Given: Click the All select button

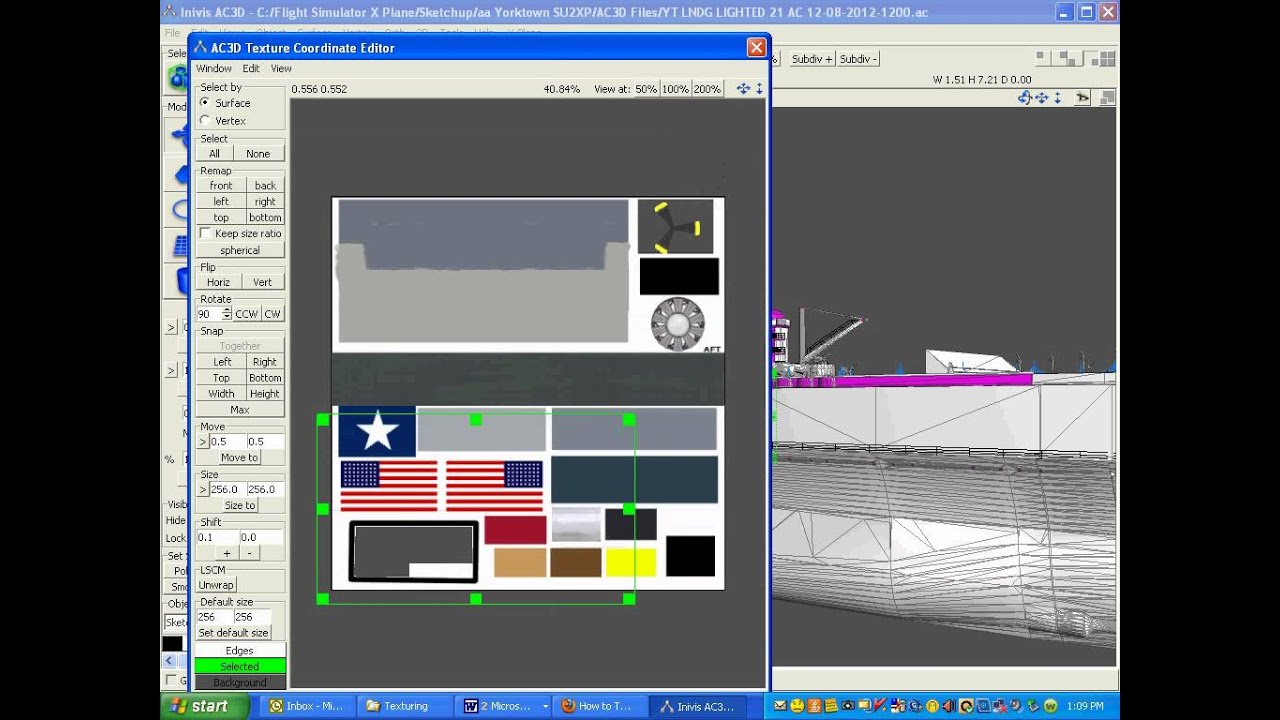Looking at the screenshot, I should tap(214, 154).
